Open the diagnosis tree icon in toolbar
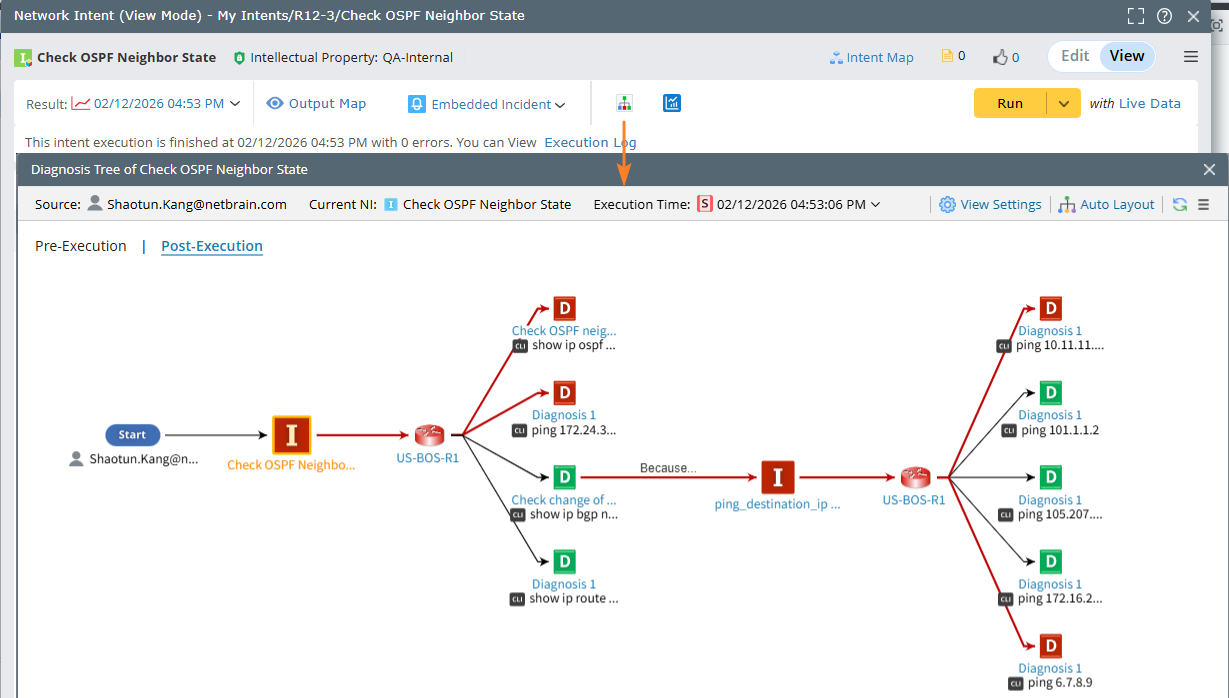1229x698 pixels. (x=624, y=103)
